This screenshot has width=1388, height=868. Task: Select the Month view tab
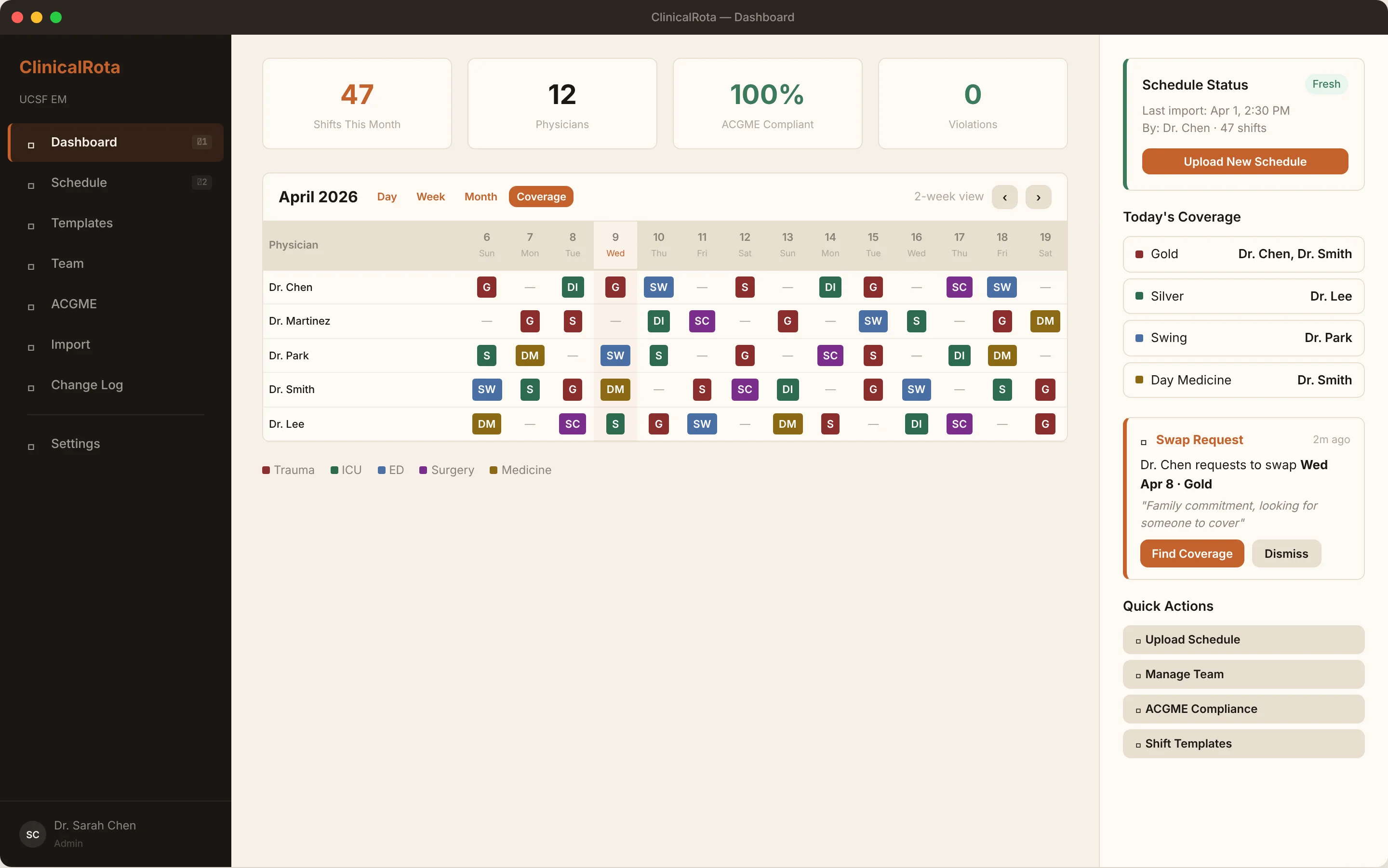(x=480, y=197)
